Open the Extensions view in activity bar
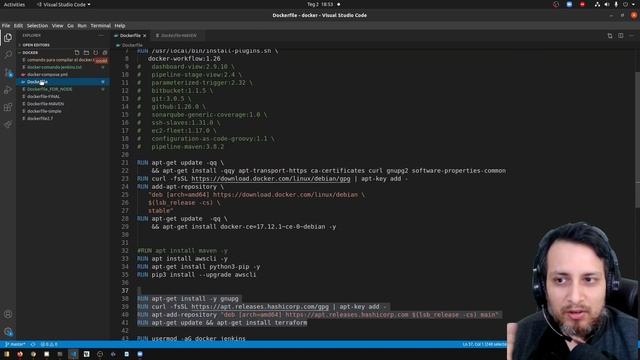 click(8, 107)
